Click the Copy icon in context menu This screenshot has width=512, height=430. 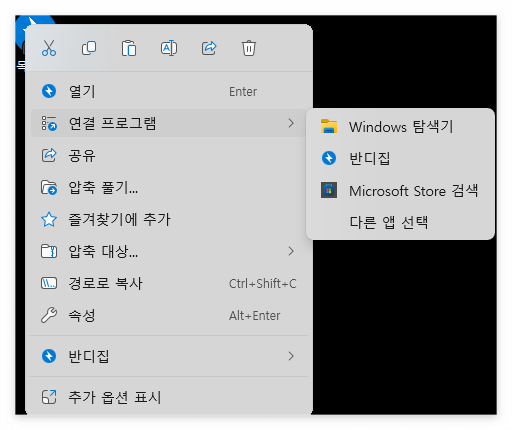click(89, 48)
